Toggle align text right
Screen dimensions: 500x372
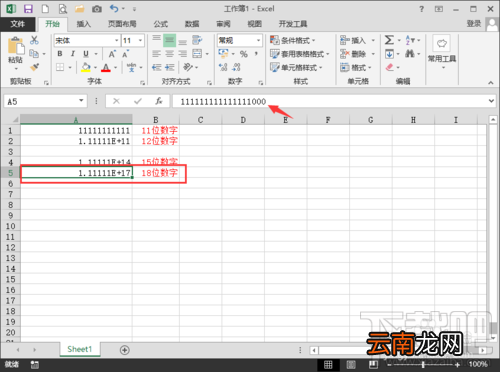coord(182,54)
